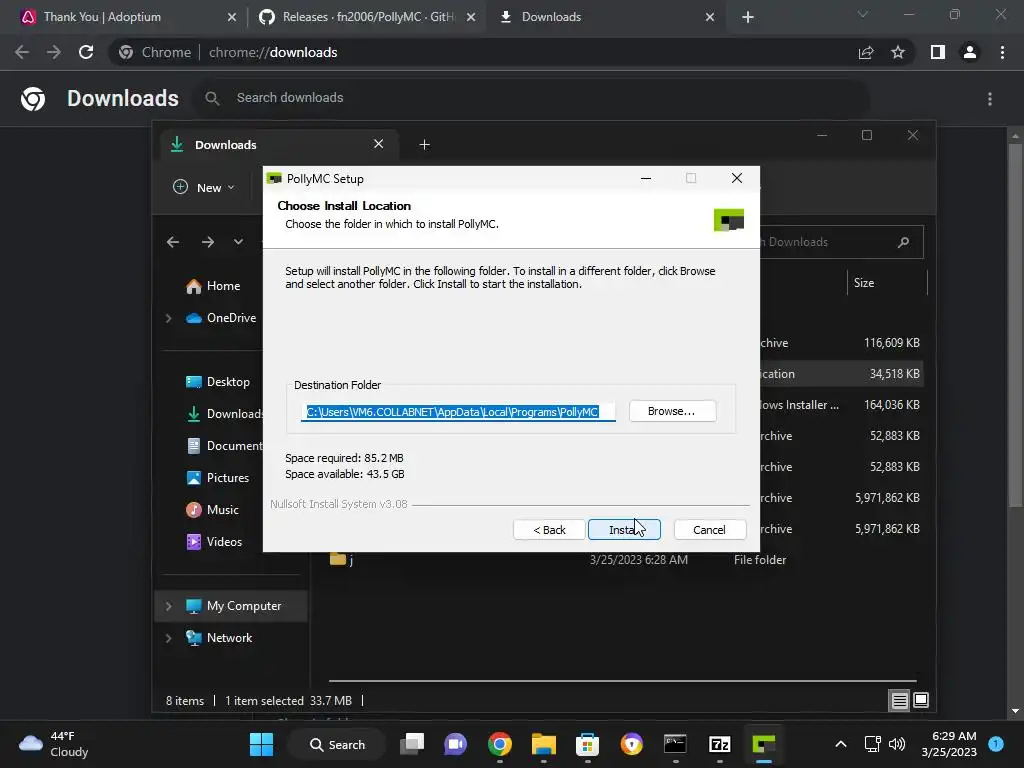
Task: Open the weather widget showing 44°F
Action: pyautogui.click(x=54, y=744)
